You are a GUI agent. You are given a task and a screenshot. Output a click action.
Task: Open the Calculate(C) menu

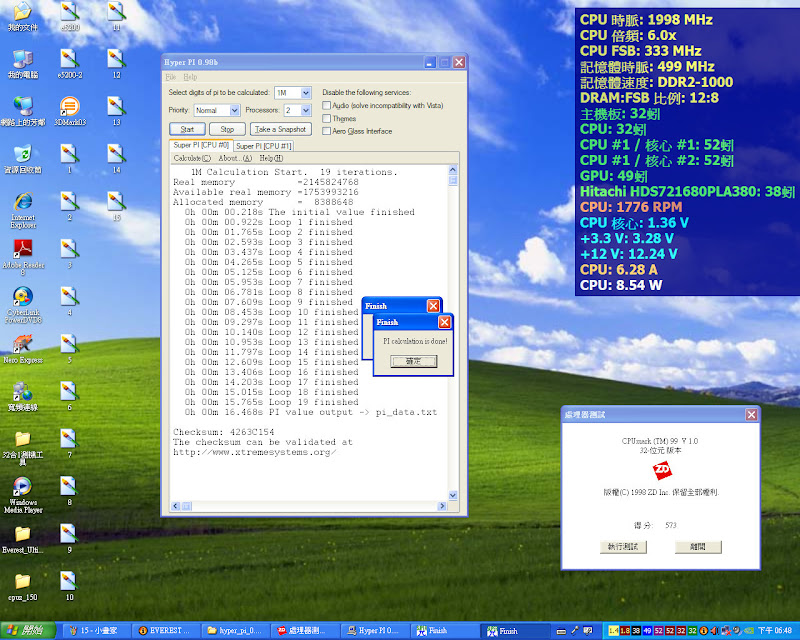pos(192,158)
